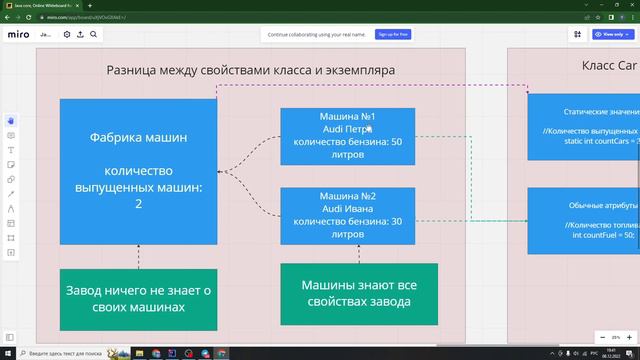Open the templates tool in left toolbar

(11, 223)
